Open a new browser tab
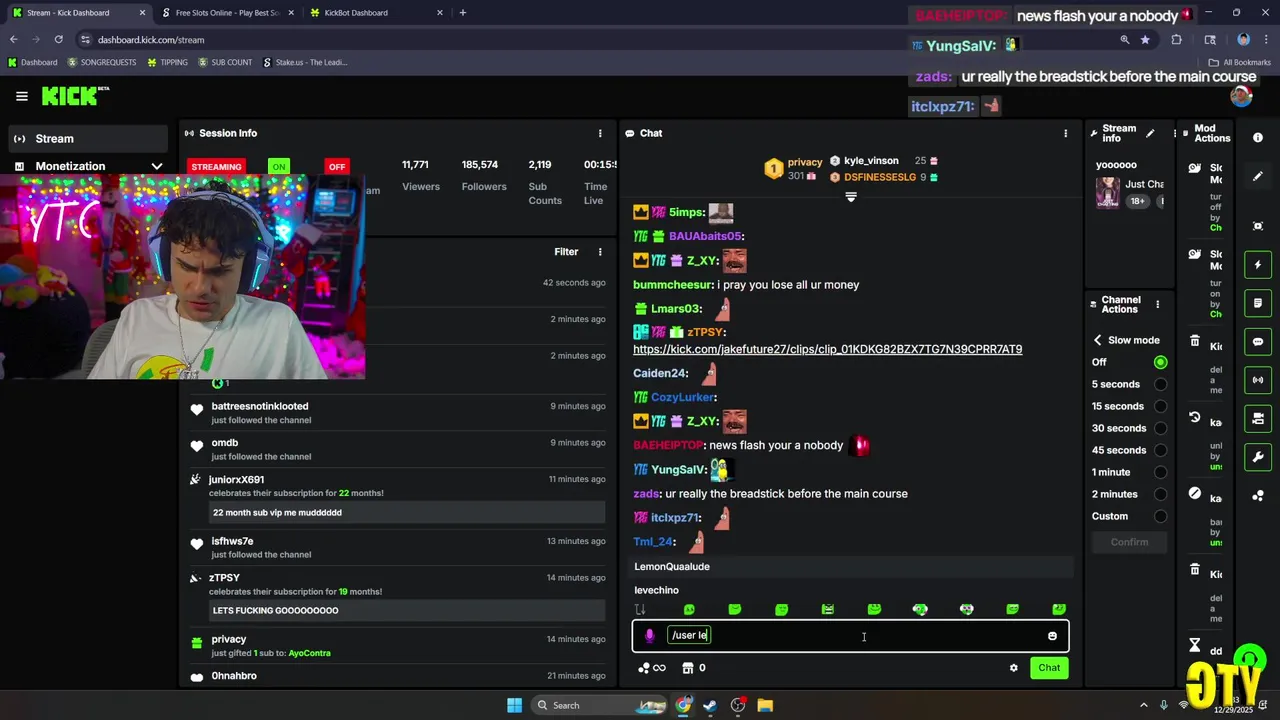1280x720 pixels. click(463, 13)
